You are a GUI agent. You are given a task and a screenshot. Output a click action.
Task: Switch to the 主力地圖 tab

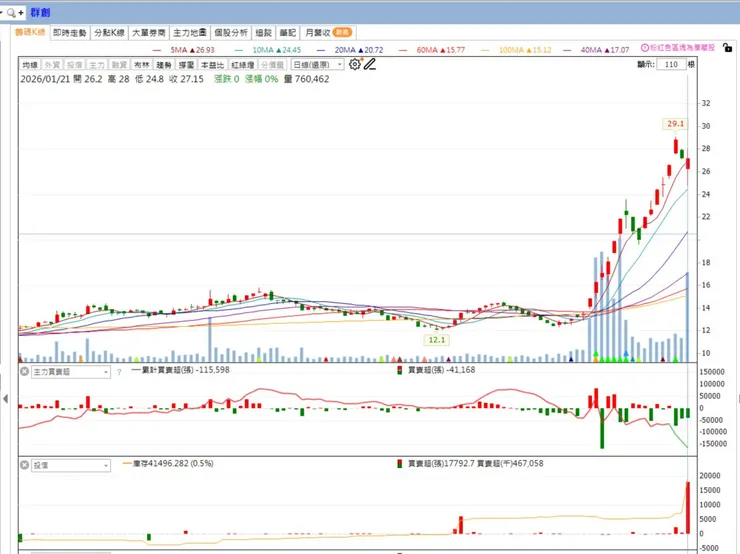tap(189, 33)
